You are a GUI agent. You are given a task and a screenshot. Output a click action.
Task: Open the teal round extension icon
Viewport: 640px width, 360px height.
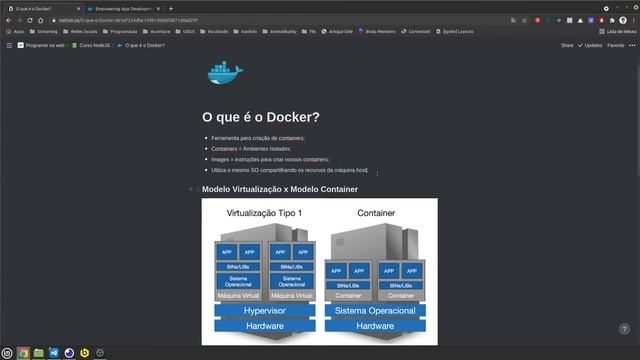point(559,20)
